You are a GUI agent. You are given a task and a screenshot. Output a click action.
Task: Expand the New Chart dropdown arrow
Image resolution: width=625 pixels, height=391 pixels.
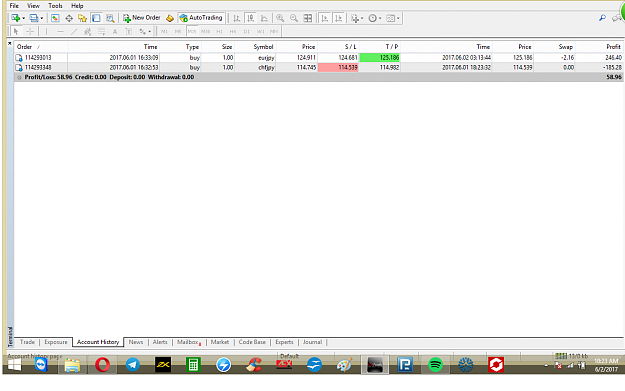pyautogui.click(x=24, y=18)
